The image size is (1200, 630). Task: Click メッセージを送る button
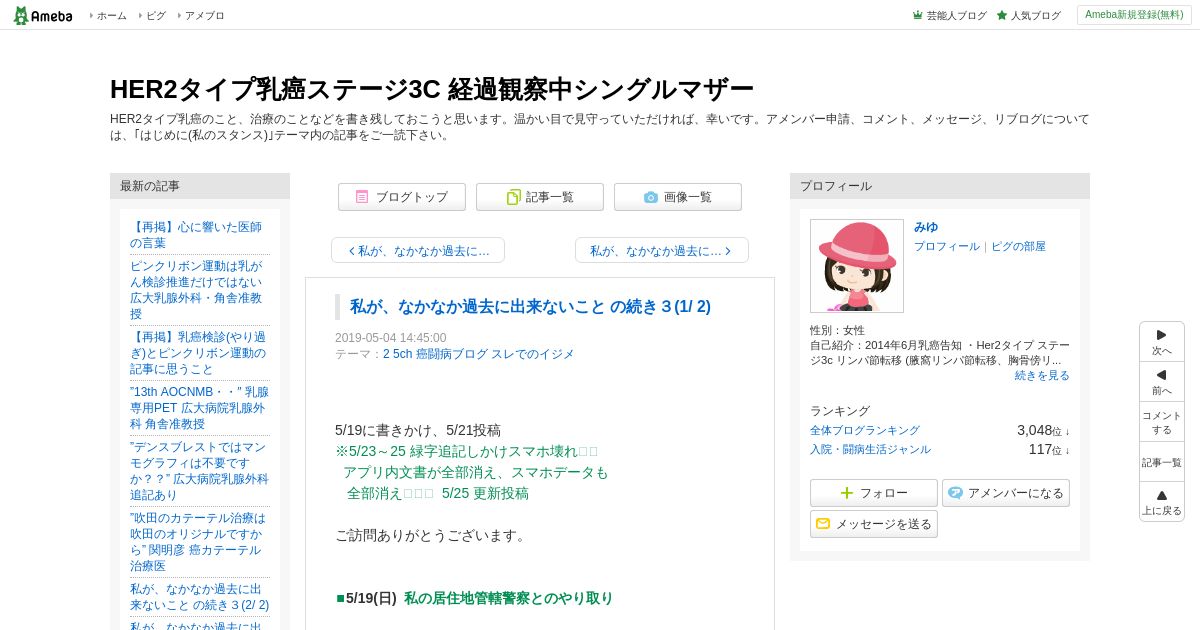pyautogui.click(x=874, y=524)
